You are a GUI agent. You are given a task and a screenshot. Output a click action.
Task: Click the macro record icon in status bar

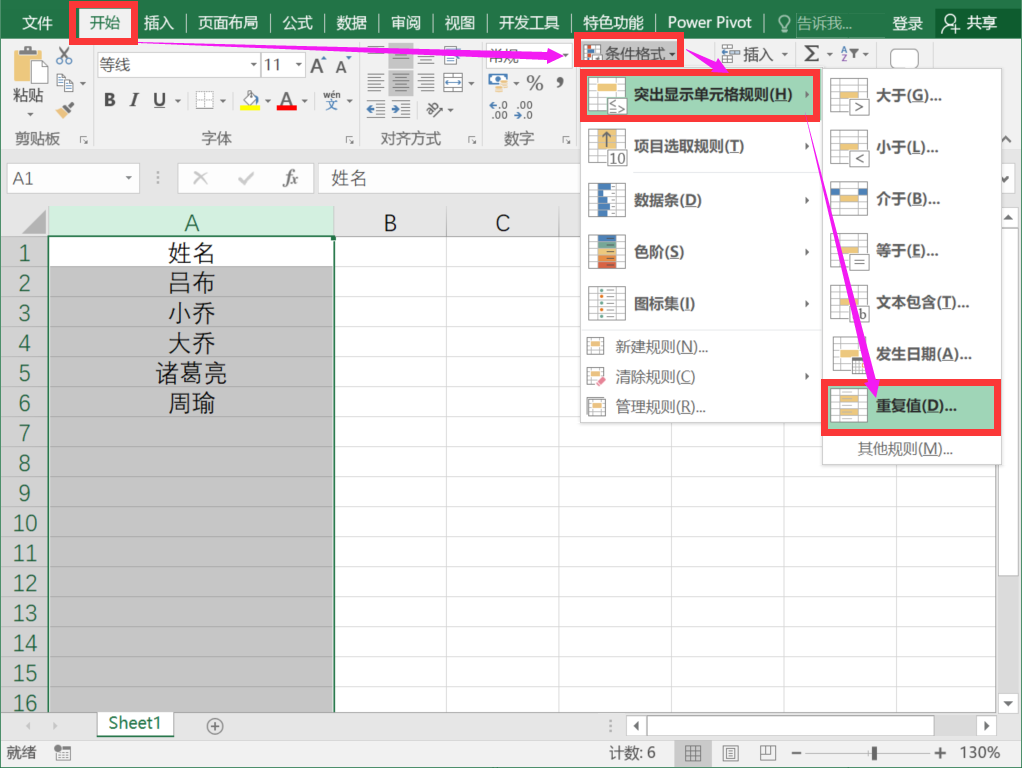pyautogui.click(x=63, y=753)
